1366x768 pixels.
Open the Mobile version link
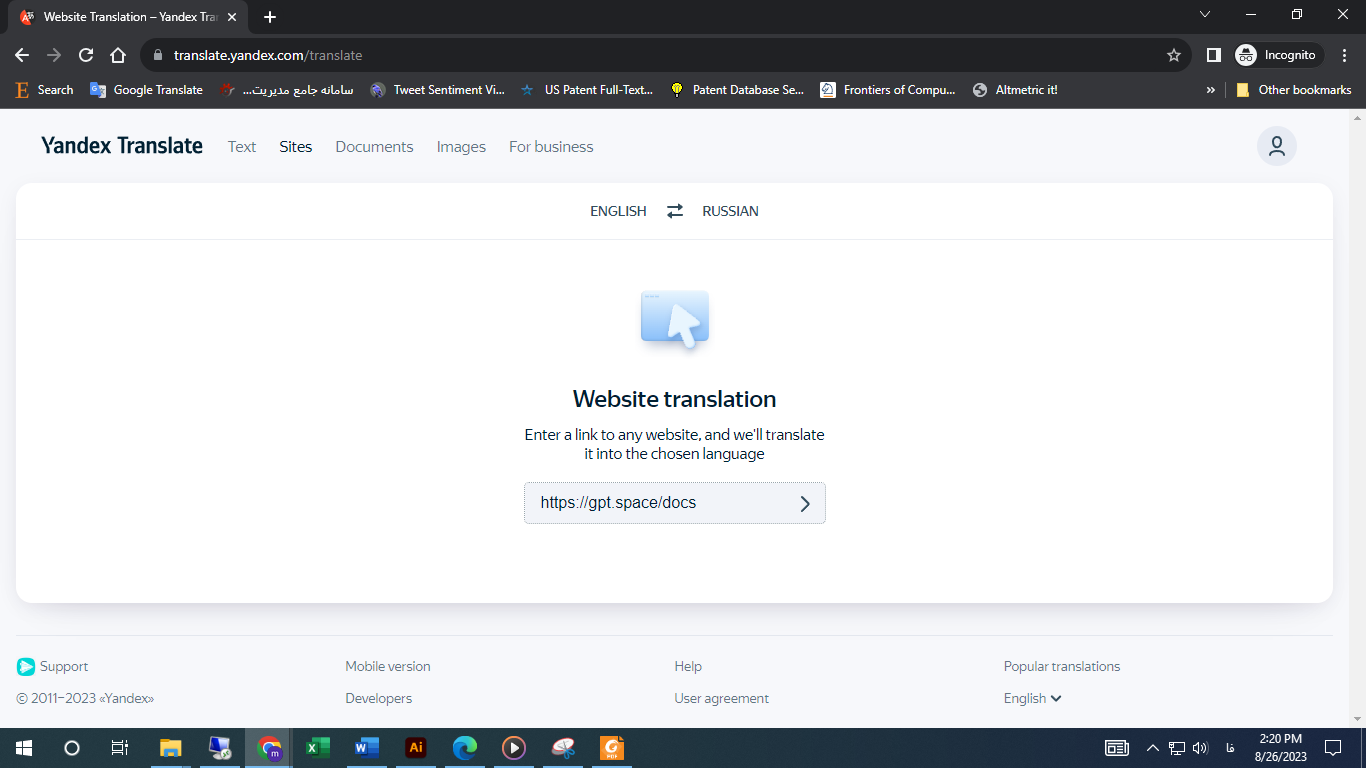tap(388, 666)
